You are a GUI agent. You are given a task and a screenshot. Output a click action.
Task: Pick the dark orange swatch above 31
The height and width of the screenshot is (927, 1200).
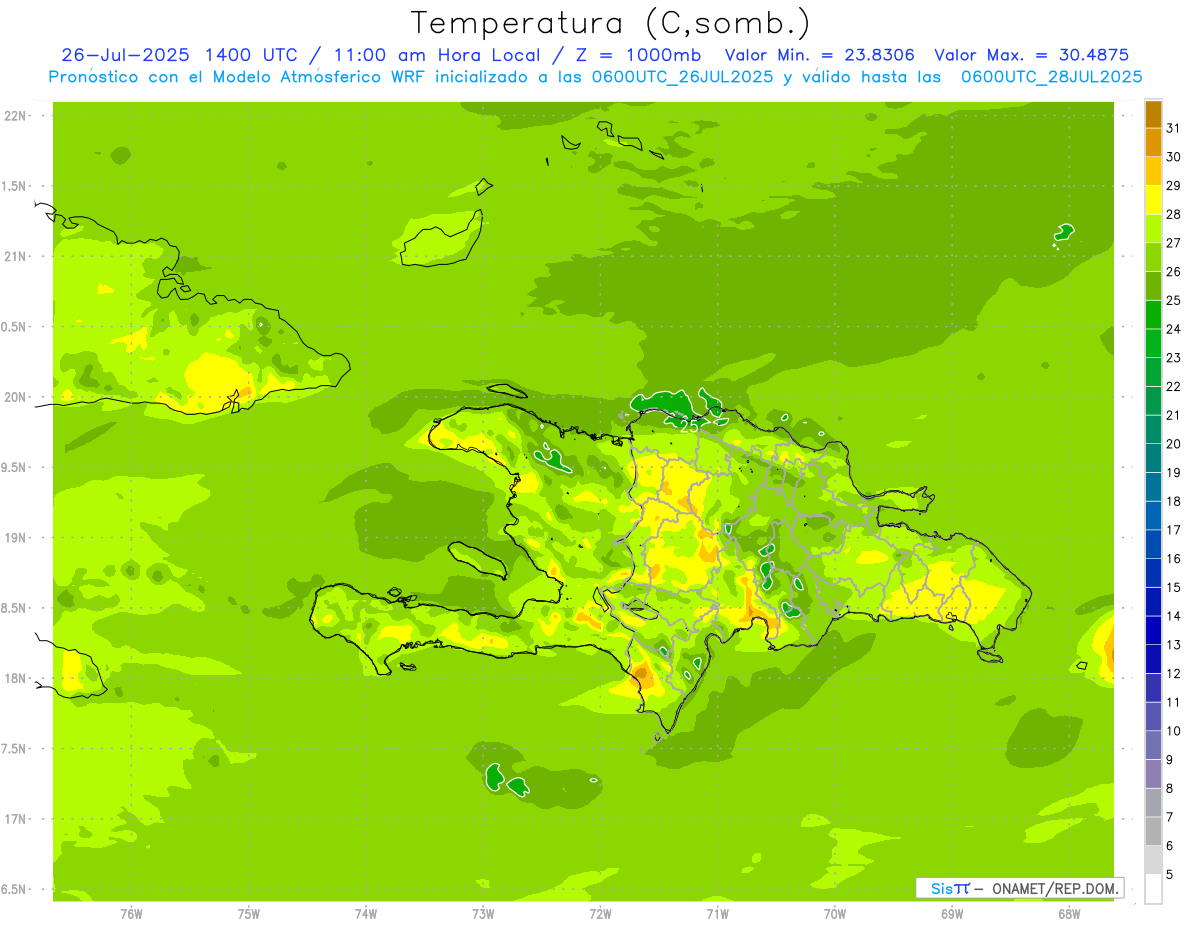[x=1153, y=113]
